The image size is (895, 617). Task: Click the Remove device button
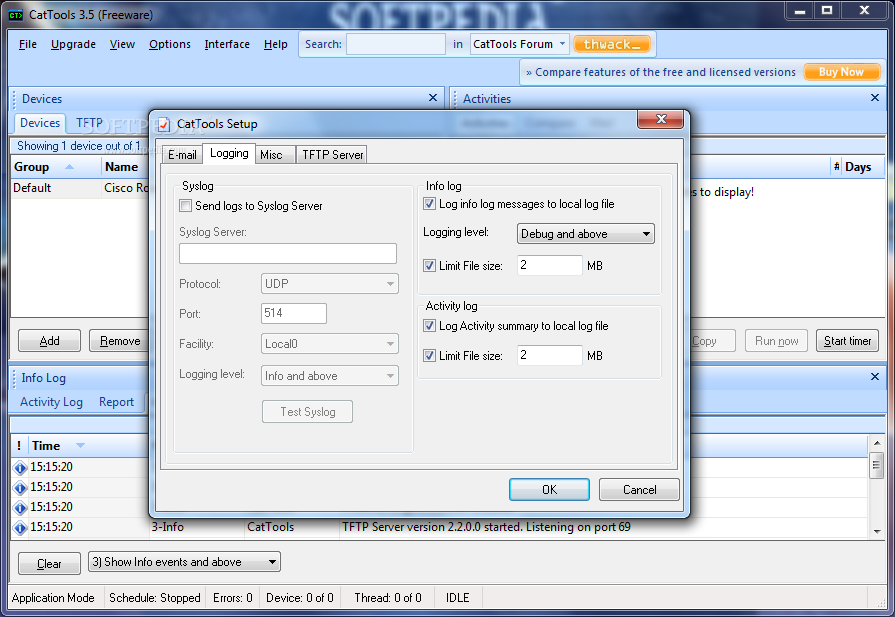(x=119, y=341)
